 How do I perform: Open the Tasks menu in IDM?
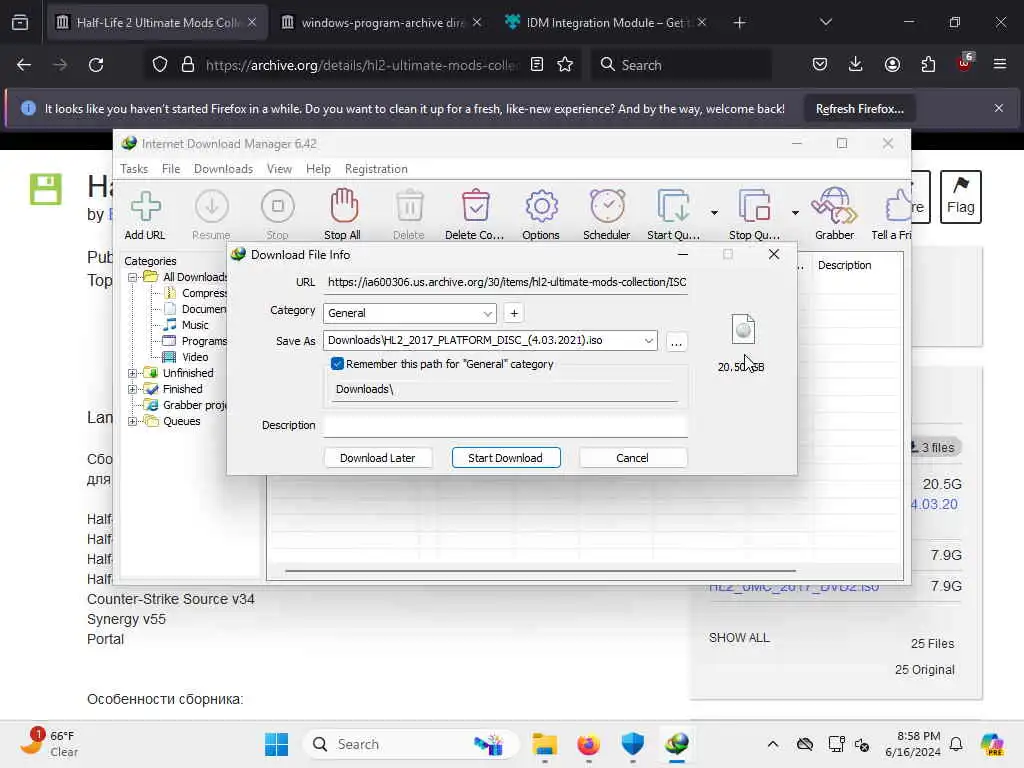coord(134,168)
